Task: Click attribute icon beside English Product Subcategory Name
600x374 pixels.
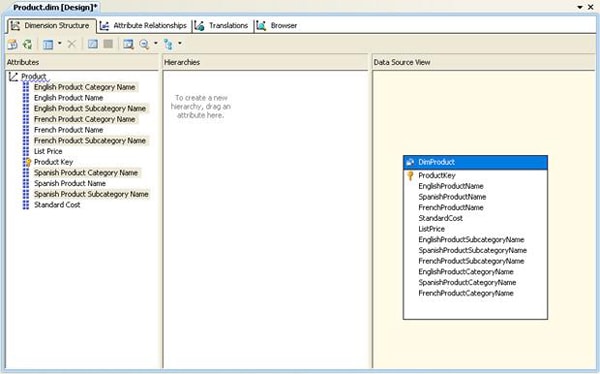Action: click(26, 109)
